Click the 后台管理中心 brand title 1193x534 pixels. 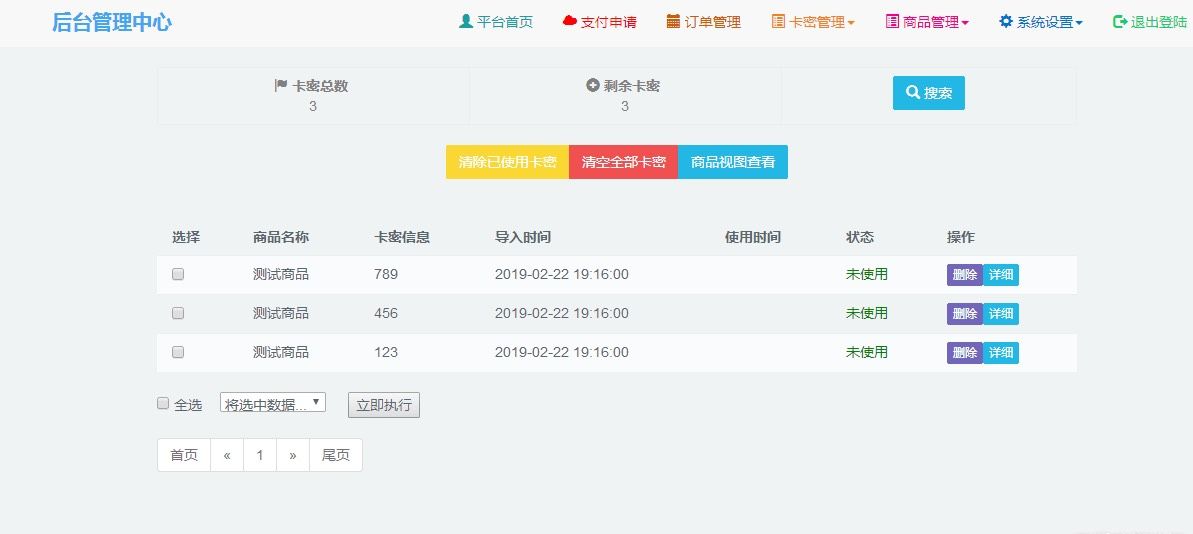[112, 22]
